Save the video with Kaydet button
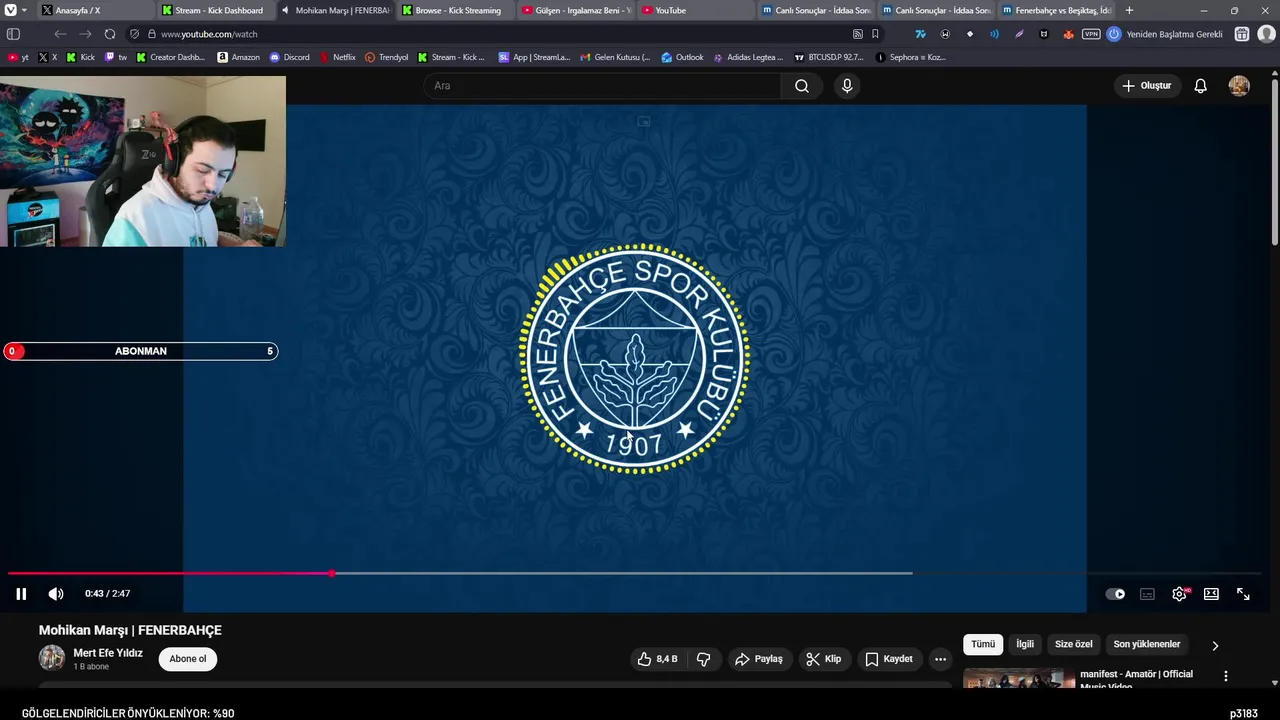The width and height of the screenshot is (1280, 720). [889, 659]
